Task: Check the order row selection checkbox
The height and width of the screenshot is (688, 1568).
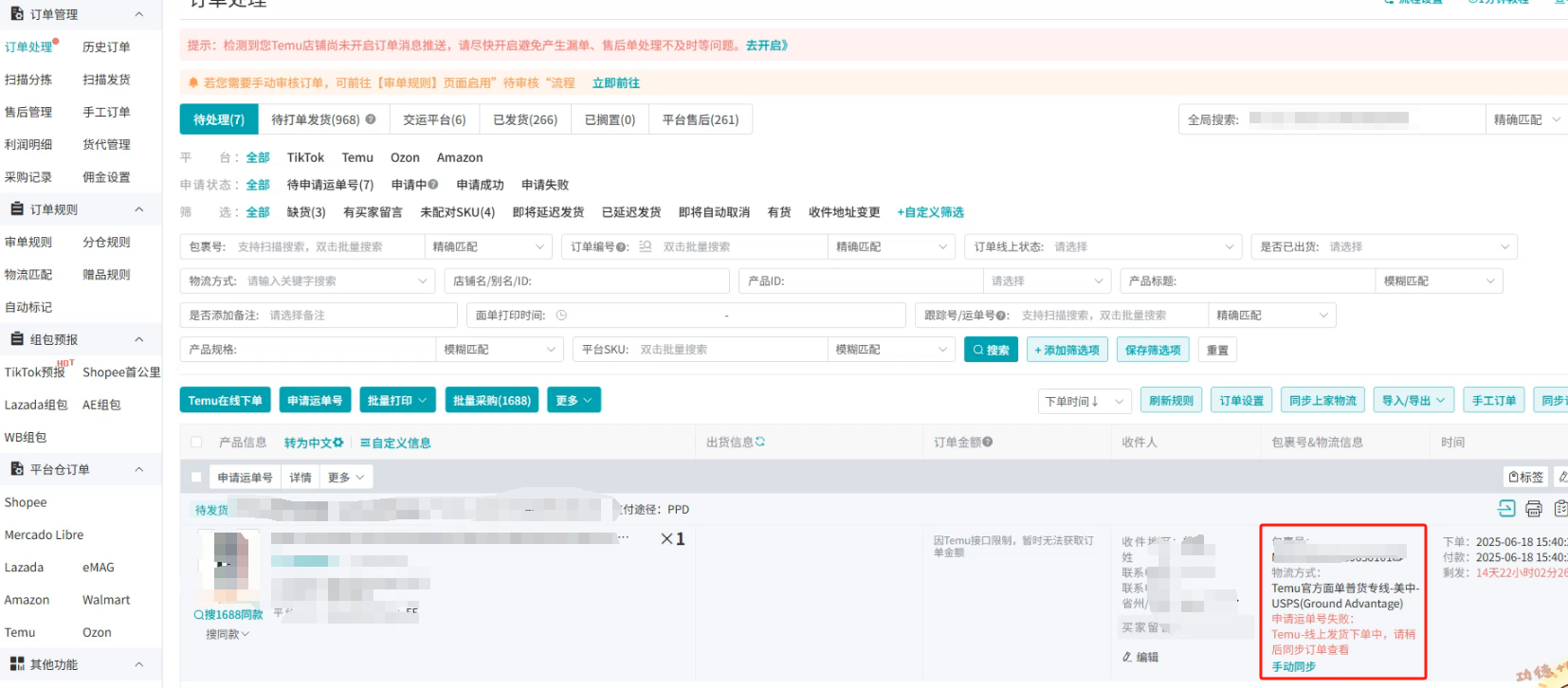Action: point(196,478)
